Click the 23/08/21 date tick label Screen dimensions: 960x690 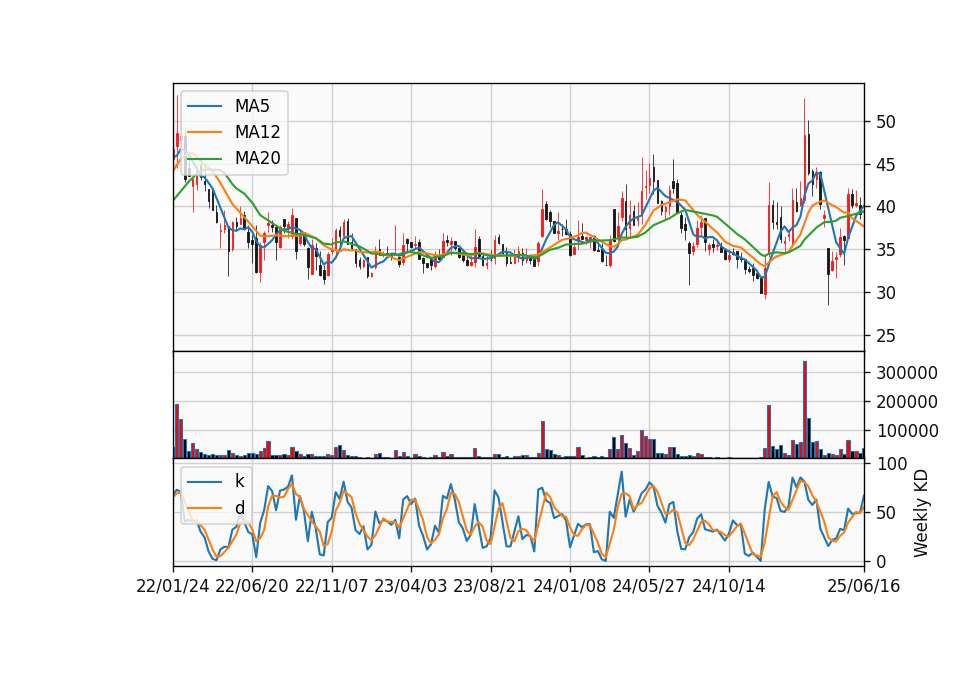click(490, 586)
